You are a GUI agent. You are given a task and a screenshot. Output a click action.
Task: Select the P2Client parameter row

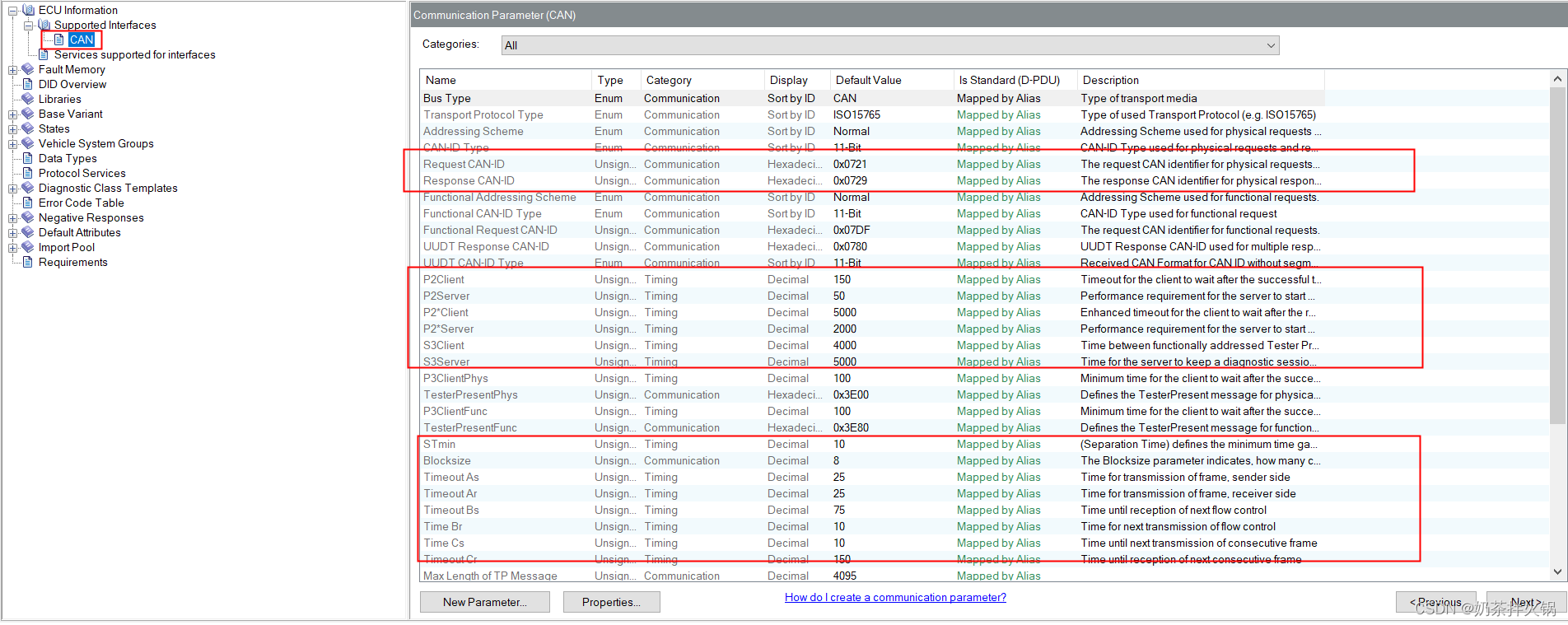pos(872,279)
